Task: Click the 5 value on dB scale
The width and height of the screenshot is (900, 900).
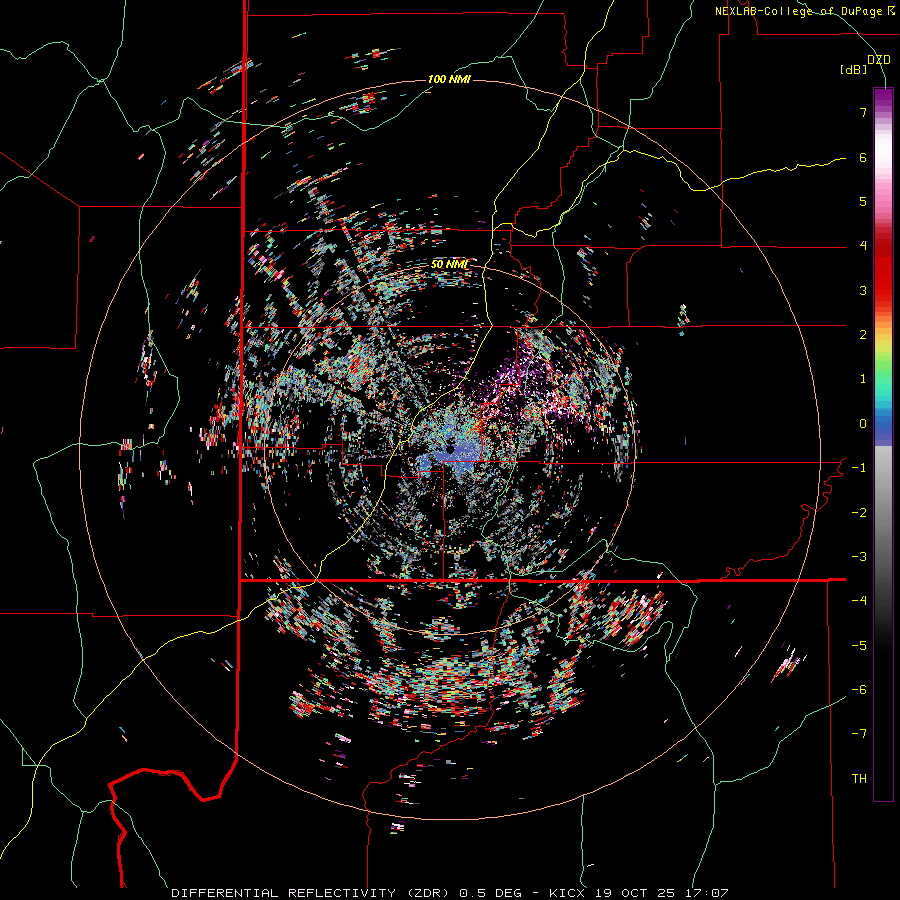Action: 863,201
